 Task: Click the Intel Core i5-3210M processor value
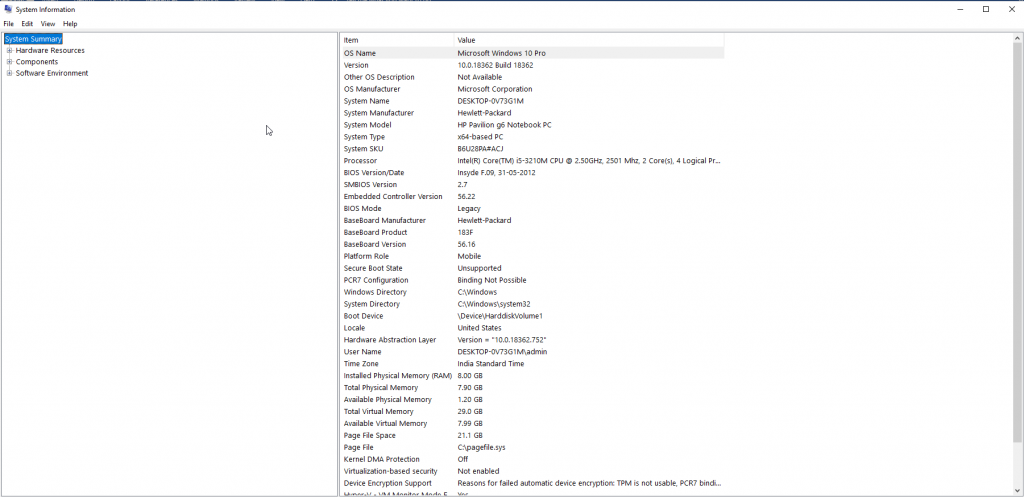point(589,161)
